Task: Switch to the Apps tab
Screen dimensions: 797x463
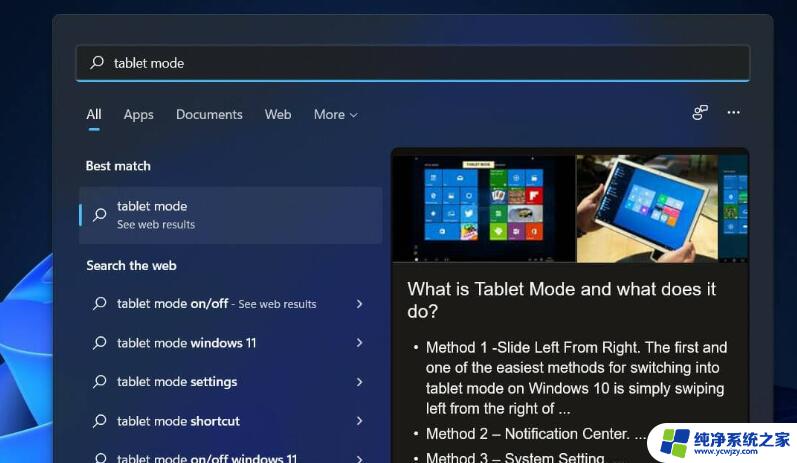Action: point(138,115)
